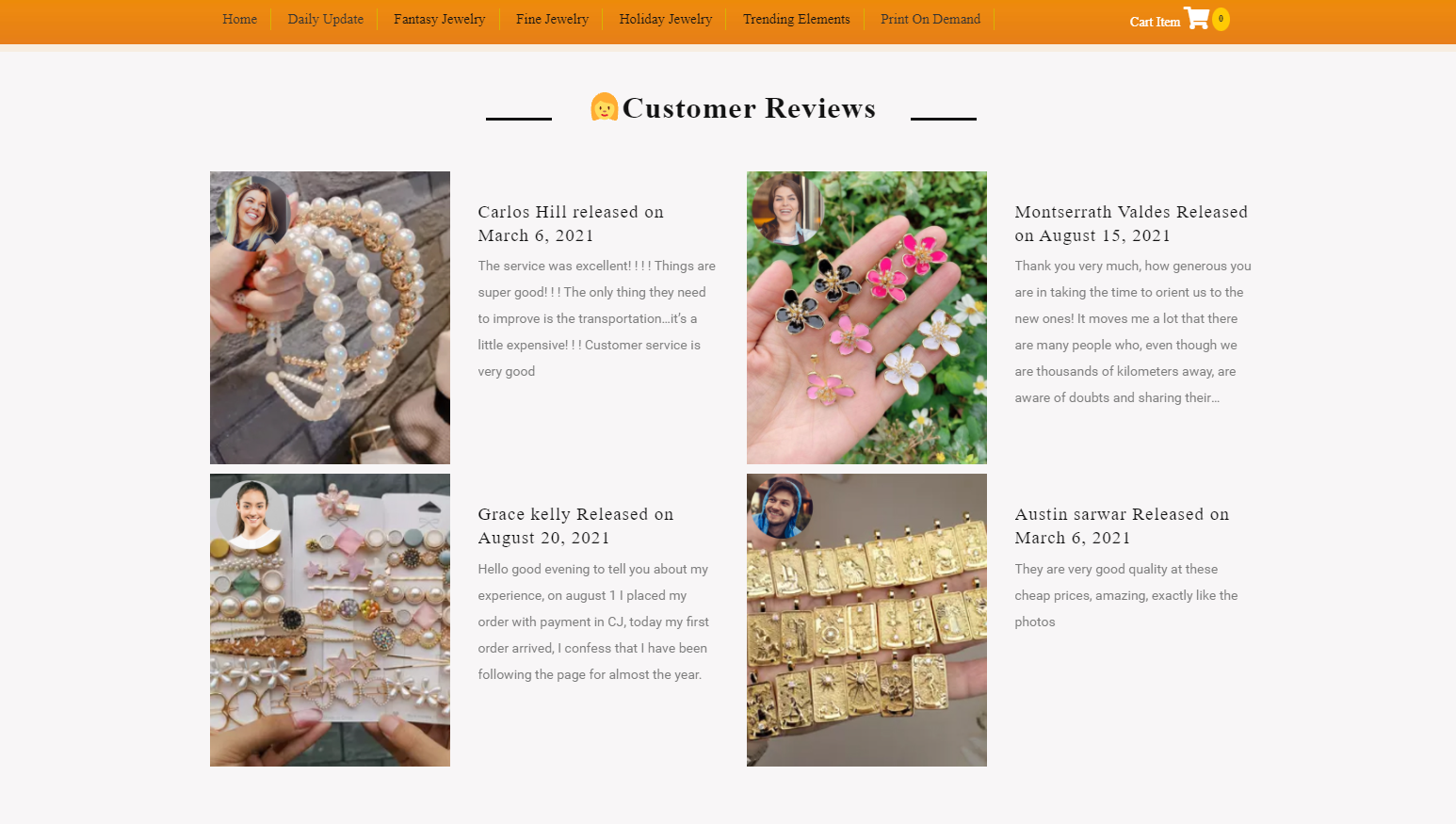Open the gold tarot pendants image
Screen dimensions: 1456x824
click(866, 620)
